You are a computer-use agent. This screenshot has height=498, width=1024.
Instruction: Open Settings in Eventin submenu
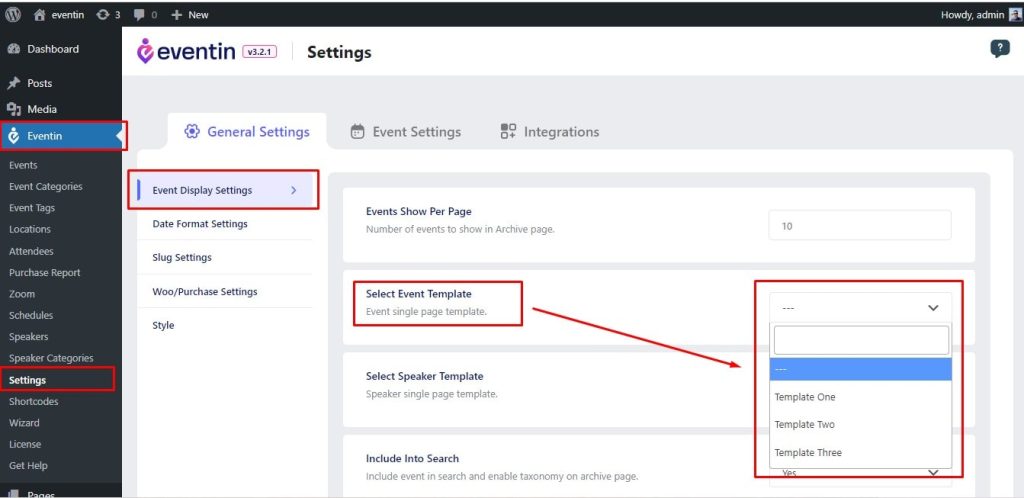(27, 380)
